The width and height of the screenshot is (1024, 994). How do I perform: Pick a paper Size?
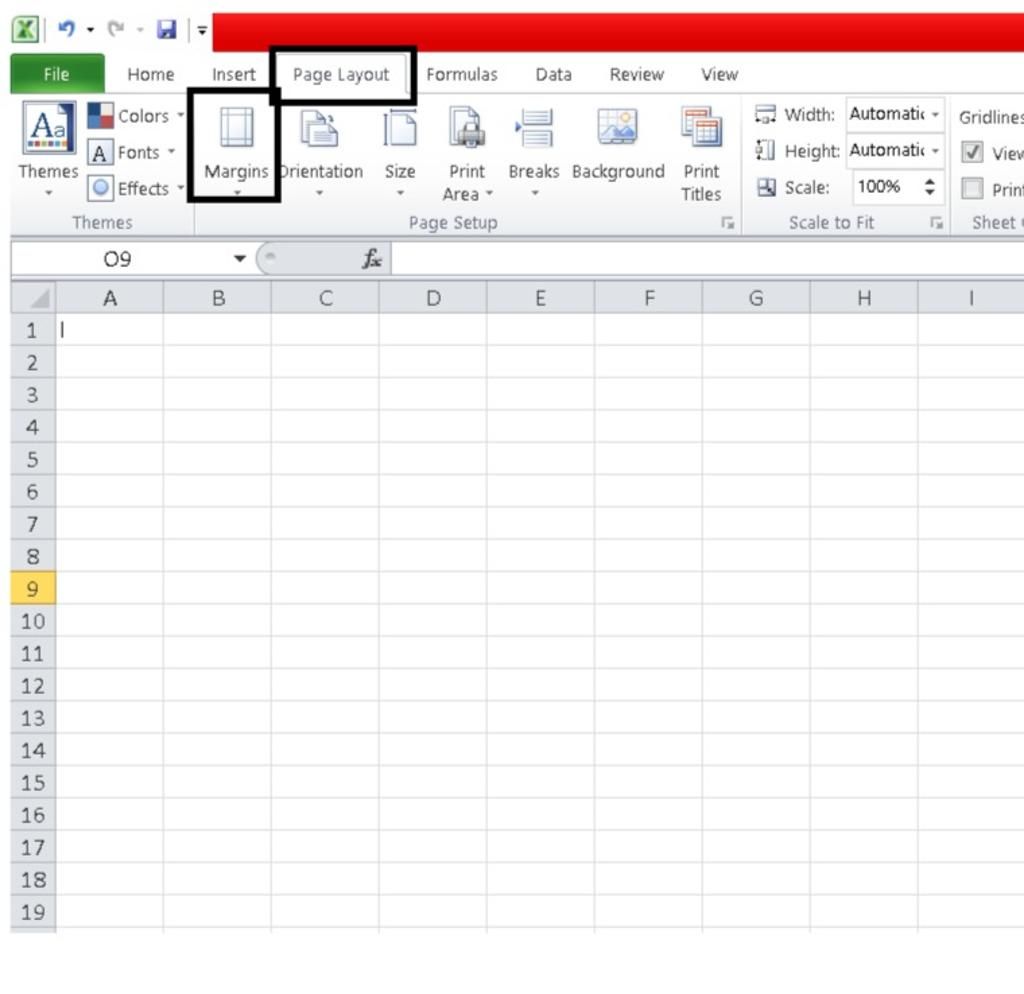coord(400,152)
